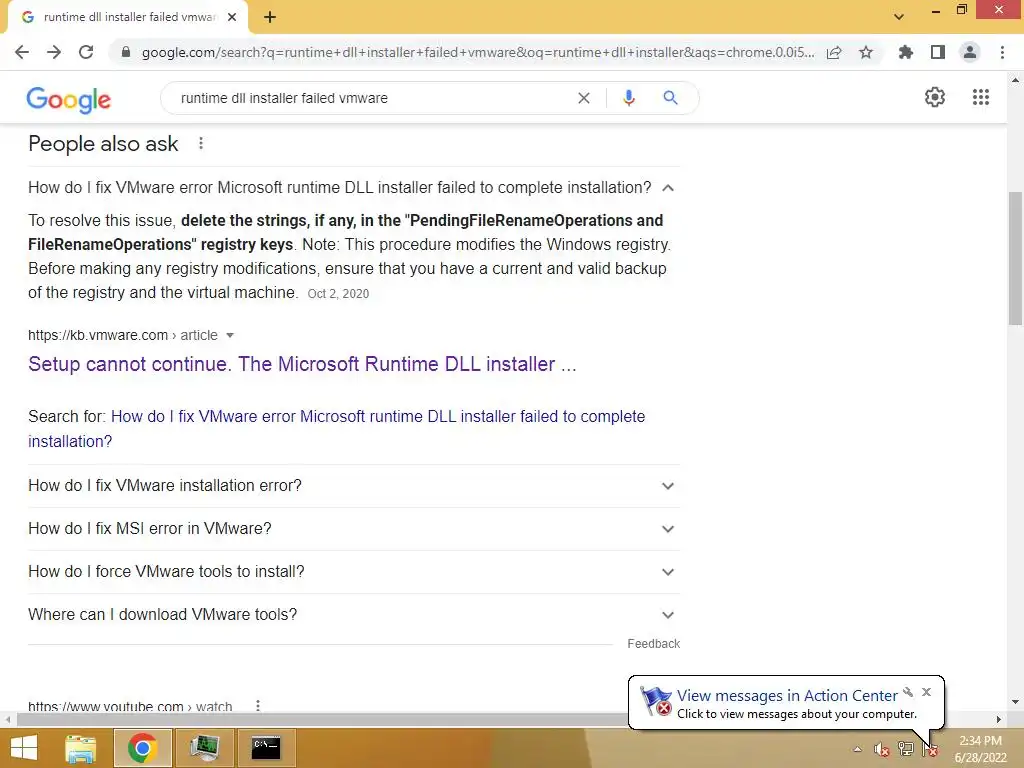Open the Google apps grid
Image resolution: width=1024 pixels, height=768 pixels.
pos(981,97)
